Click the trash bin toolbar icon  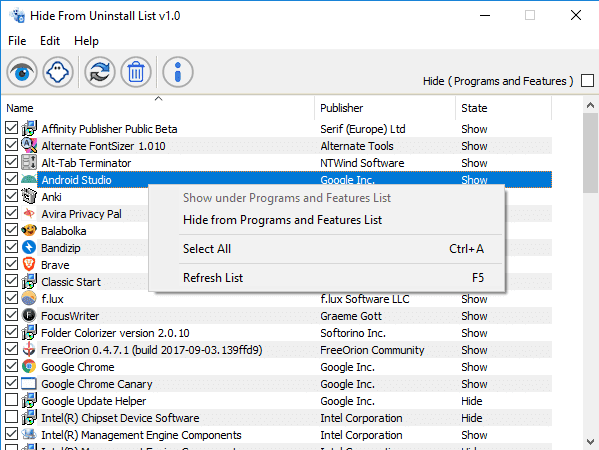(x=136, y=72)
